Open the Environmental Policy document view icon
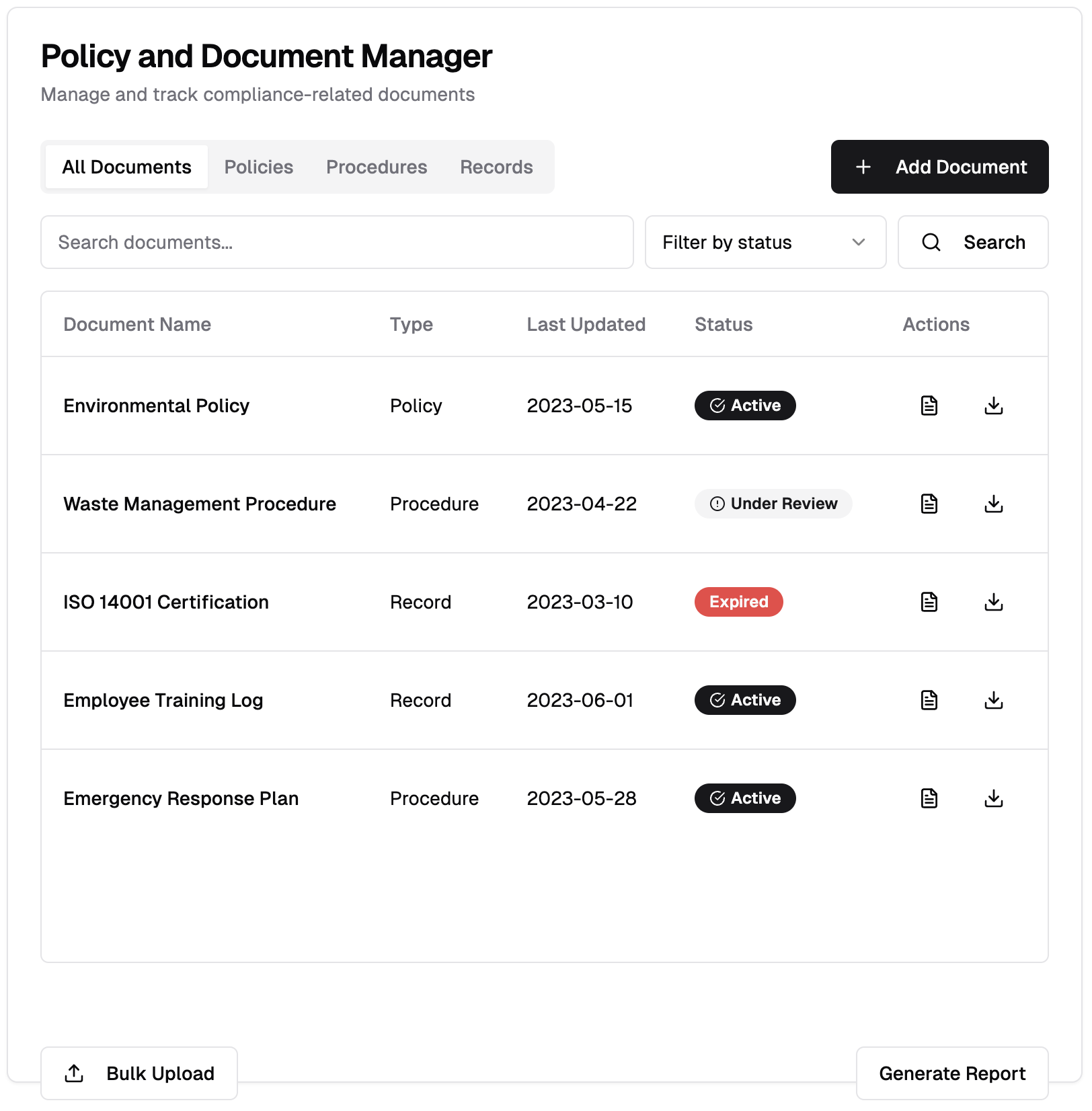 point(929,406)
